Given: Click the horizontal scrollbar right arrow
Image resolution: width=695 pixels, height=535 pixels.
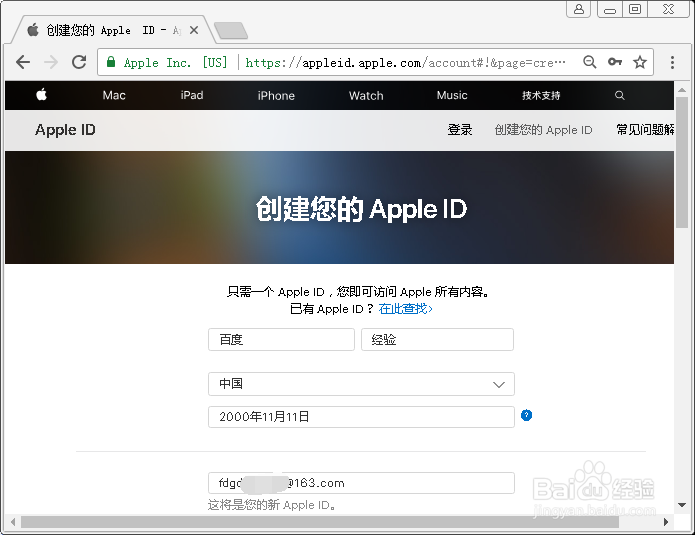Looking at the screenshot, I should [666, 522].
